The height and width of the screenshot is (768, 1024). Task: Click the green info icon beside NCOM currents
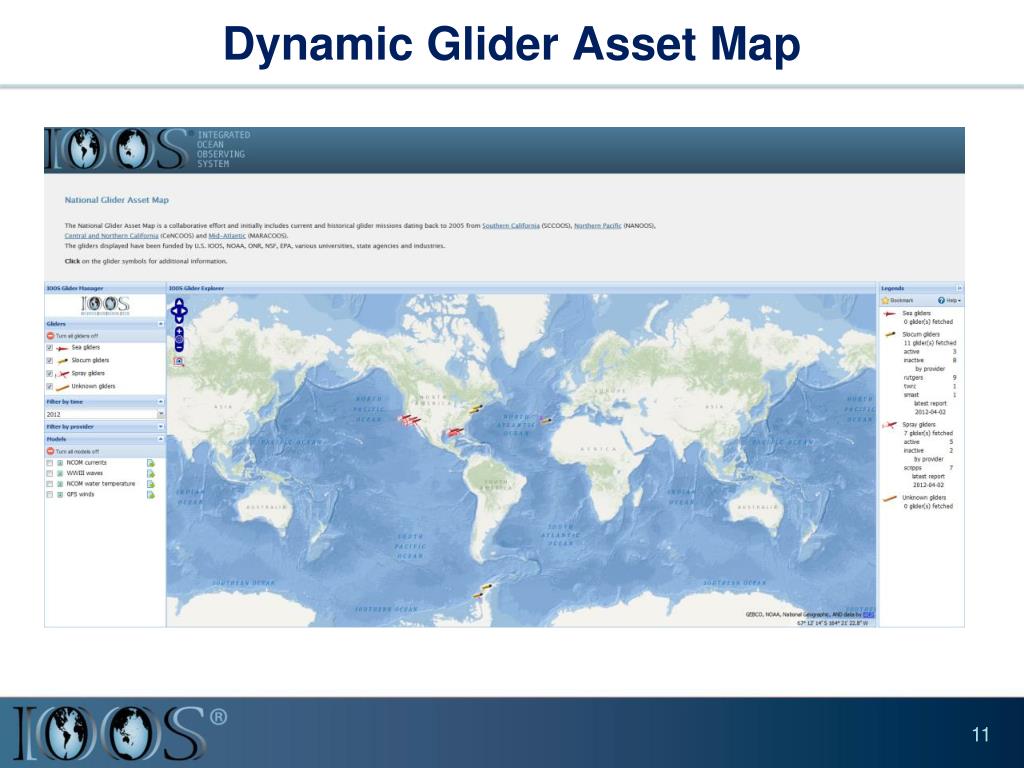coord(60,463)
